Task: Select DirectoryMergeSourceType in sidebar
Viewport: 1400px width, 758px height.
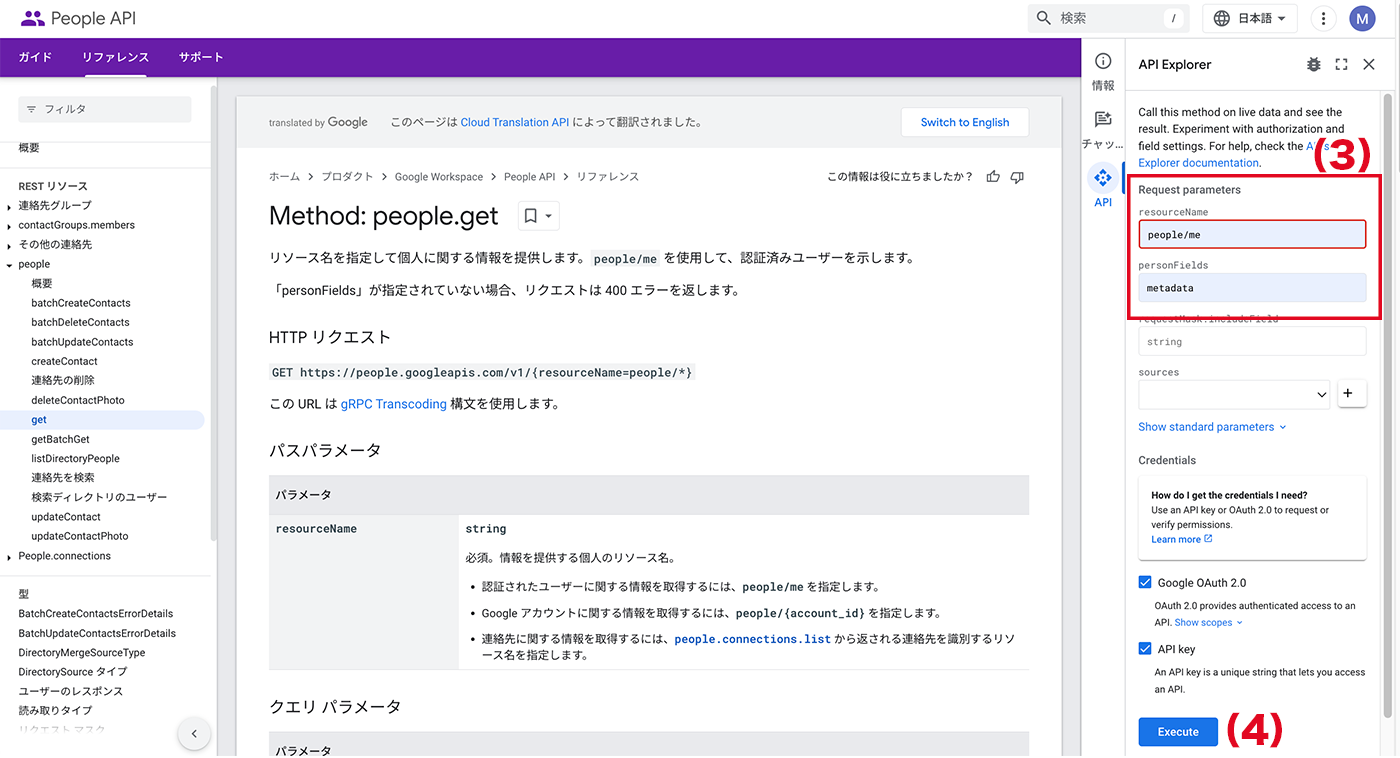Action: coord(82,653)
